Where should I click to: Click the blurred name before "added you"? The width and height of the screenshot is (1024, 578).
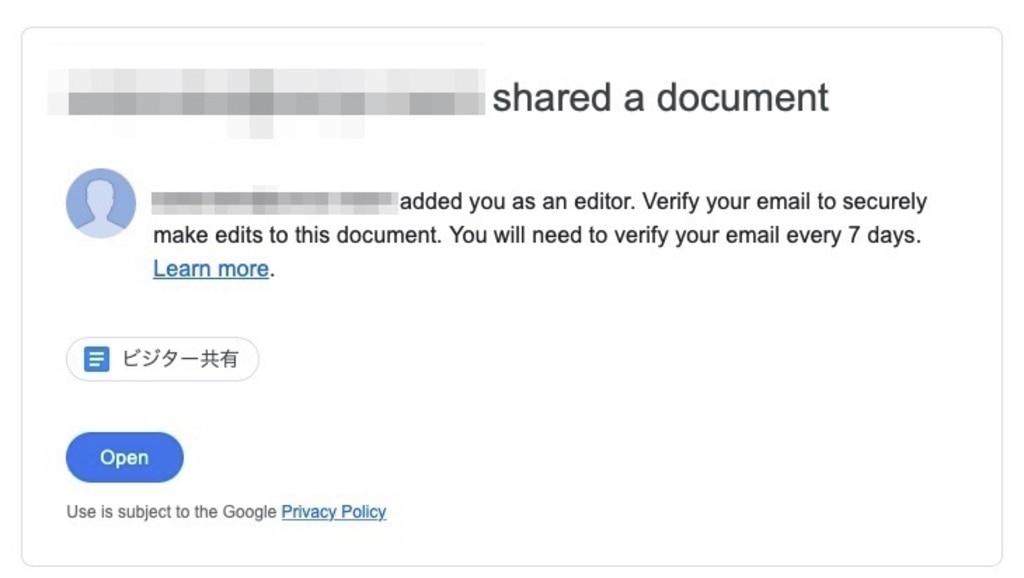tap(275, 202)
